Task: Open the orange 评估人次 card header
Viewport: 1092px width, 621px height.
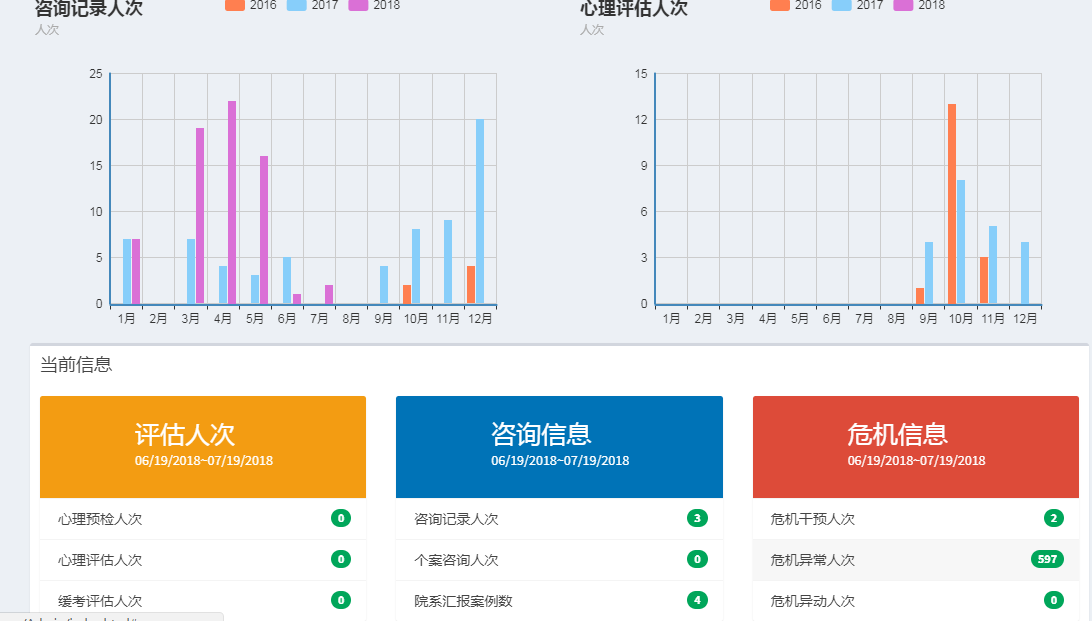Action: click(203, 446)
